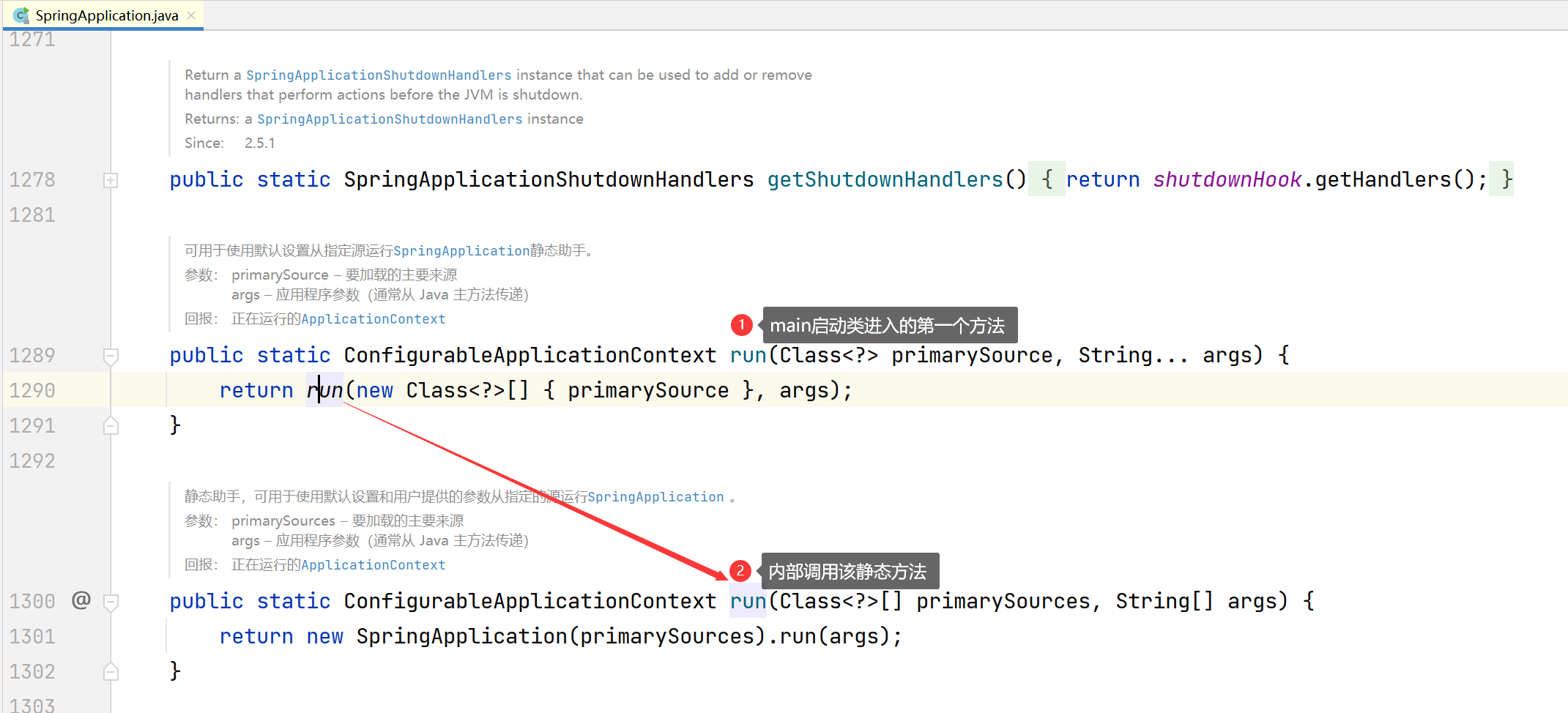Open SpringApplicationShutdownHandlers link in the first doc line

379,75
